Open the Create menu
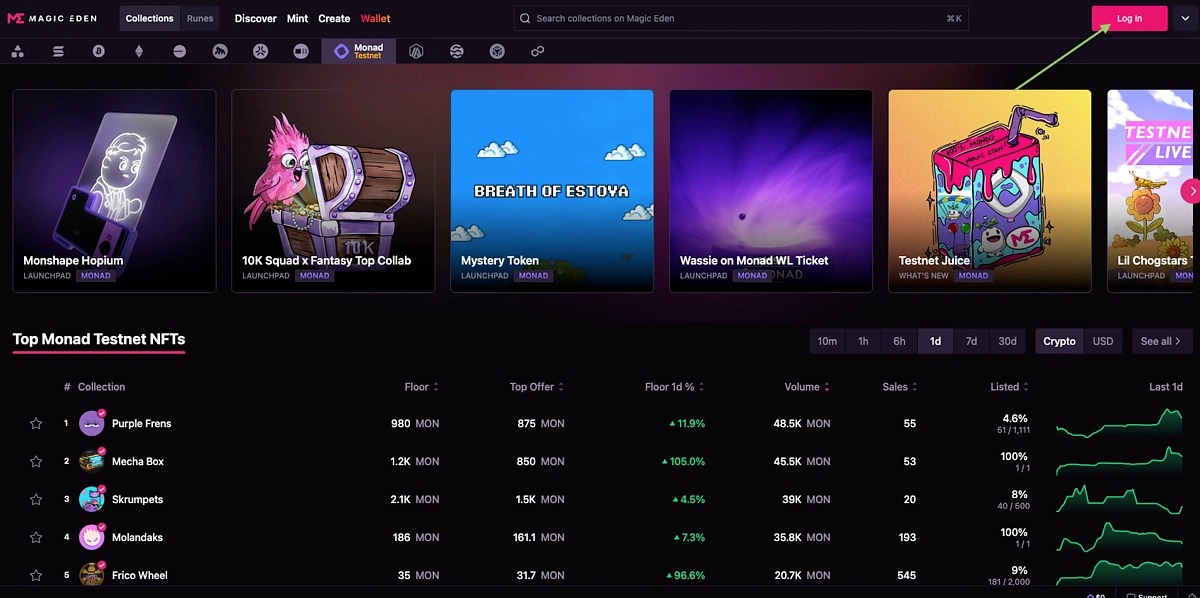The width and height of the screenshot is (1200, 598). [x=334, y=18]
